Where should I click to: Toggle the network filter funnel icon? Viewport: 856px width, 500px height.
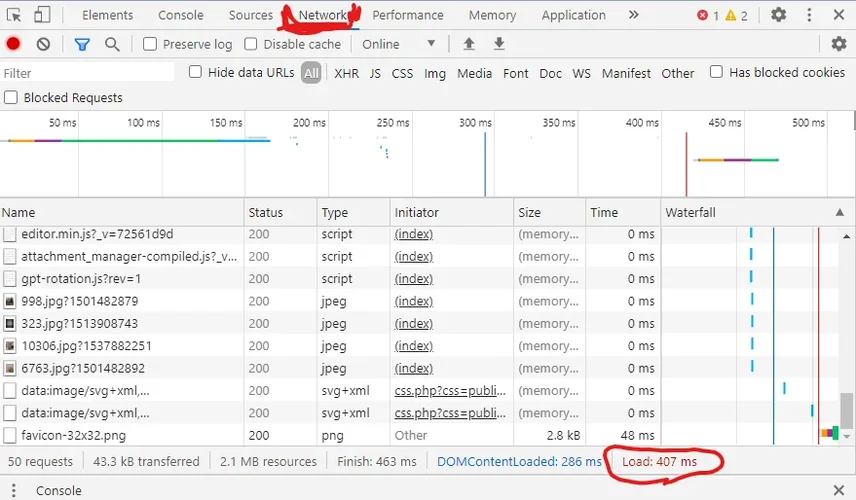point(82,44)
